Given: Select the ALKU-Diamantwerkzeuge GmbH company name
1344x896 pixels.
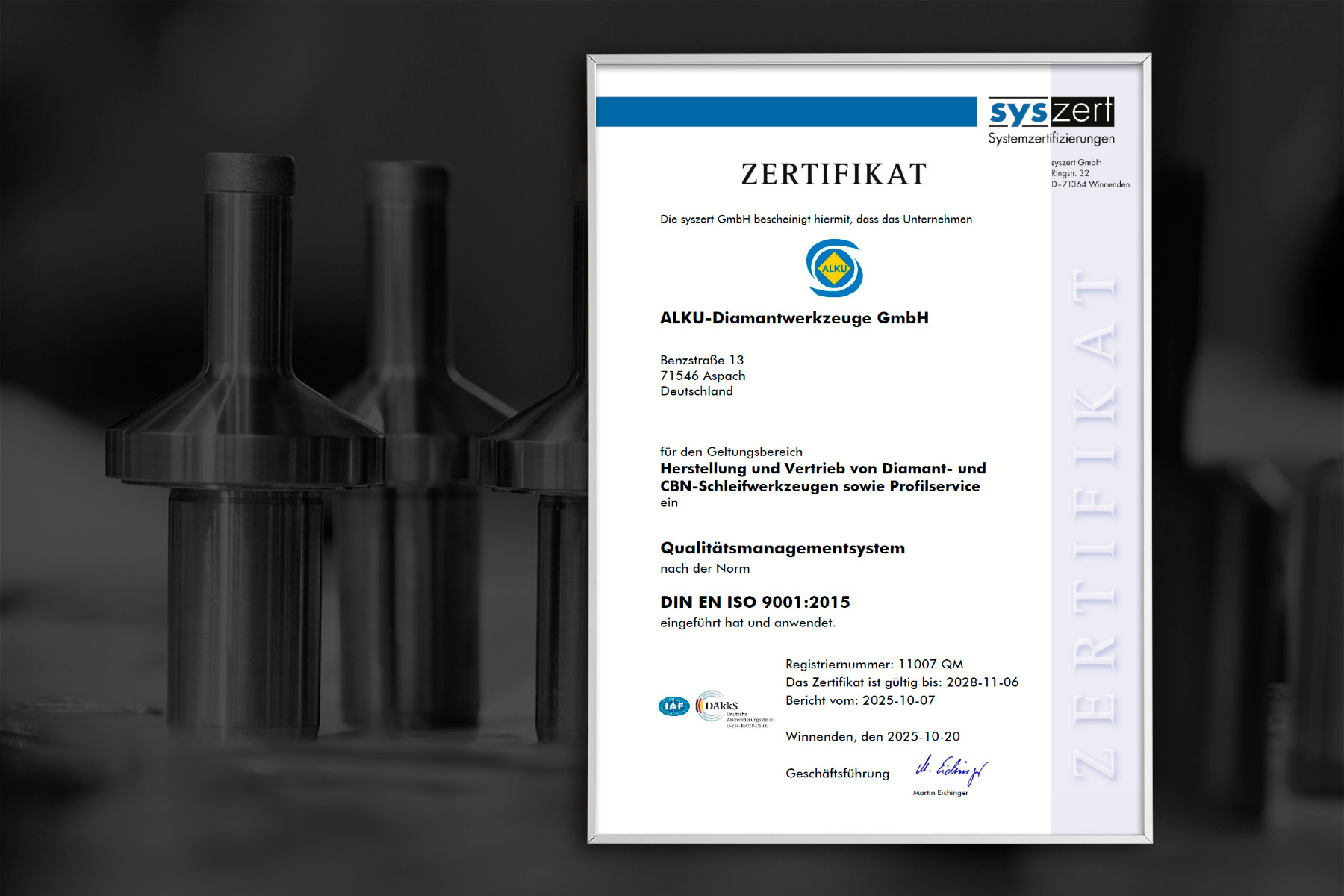Looking at the screenshot, I should [794, 318].
